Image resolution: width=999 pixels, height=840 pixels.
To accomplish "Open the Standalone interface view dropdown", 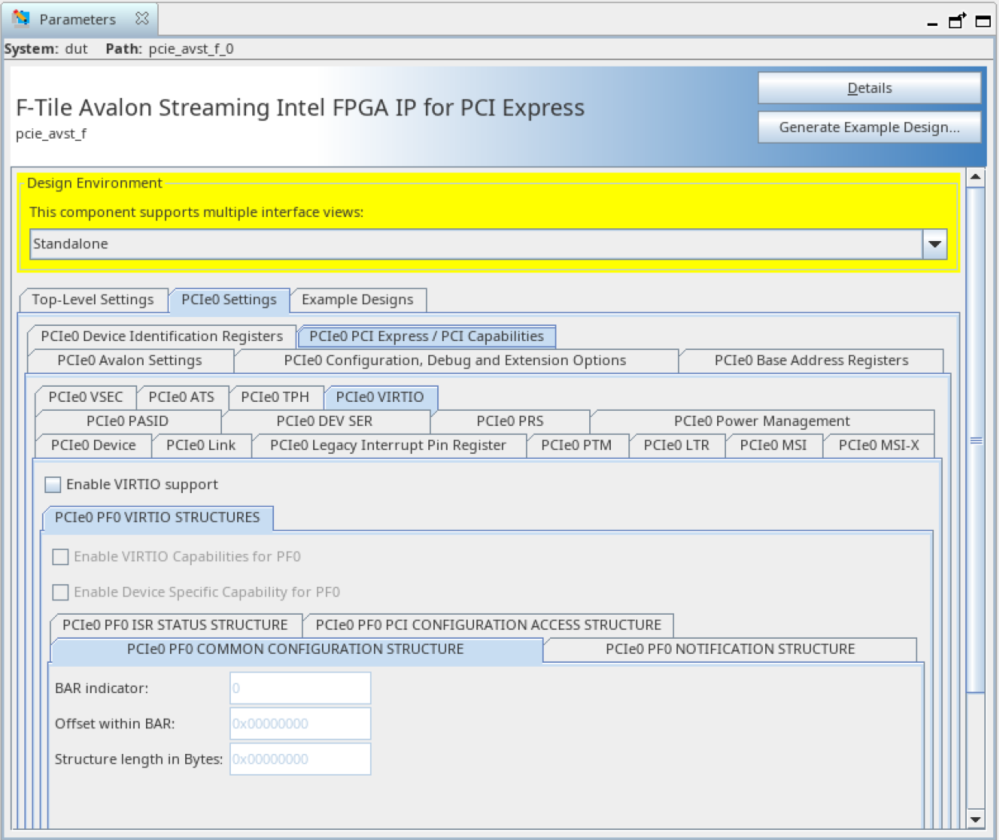I will 935,244.
